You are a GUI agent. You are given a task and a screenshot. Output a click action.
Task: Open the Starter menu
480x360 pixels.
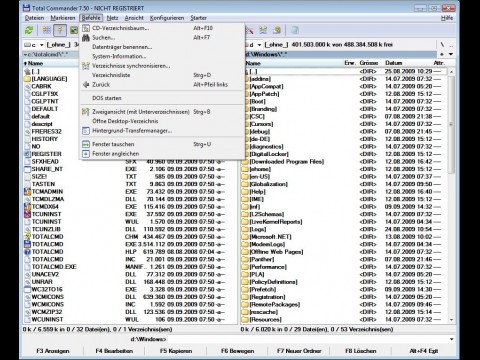tap(198, 18)
